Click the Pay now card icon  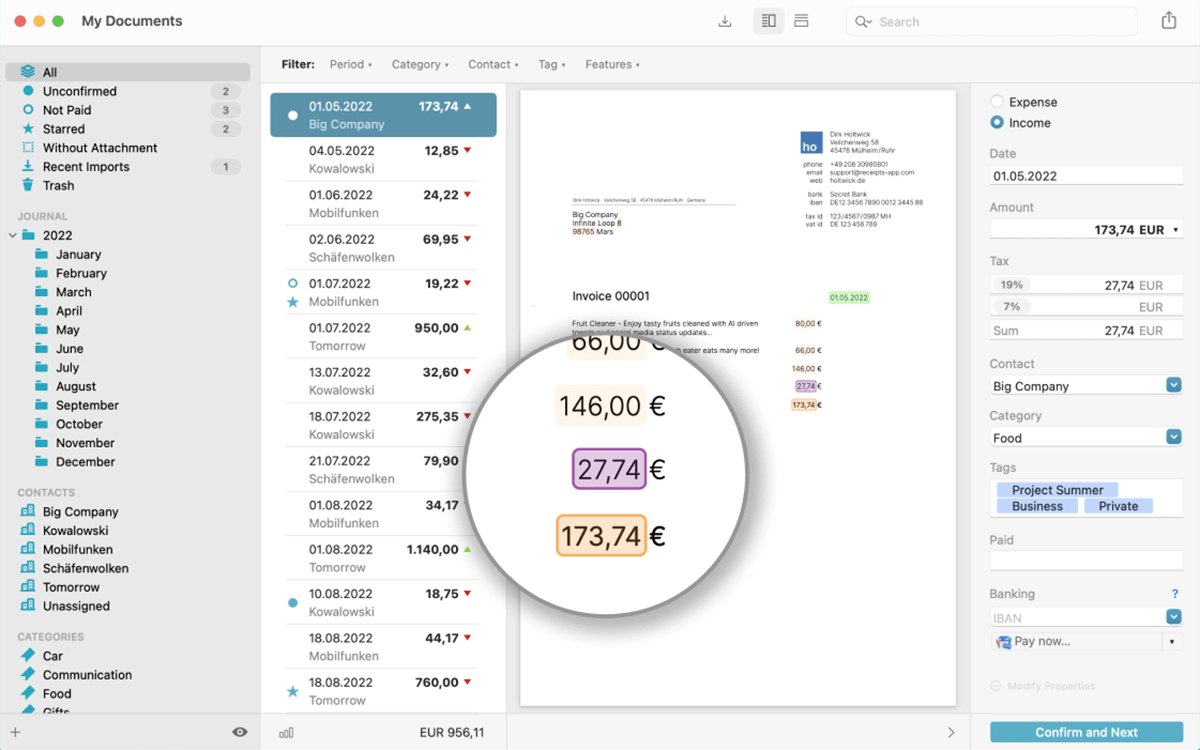click(1004, 642)
